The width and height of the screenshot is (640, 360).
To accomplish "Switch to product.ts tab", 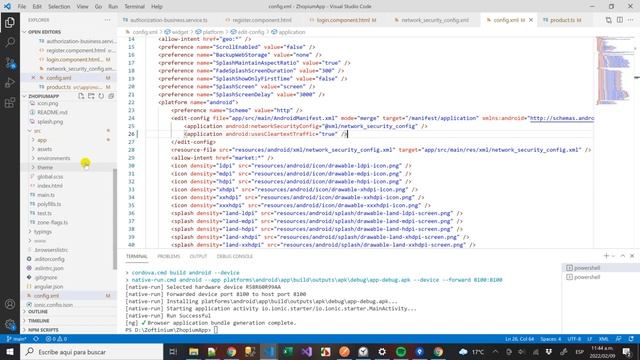I will click(562, 20).
